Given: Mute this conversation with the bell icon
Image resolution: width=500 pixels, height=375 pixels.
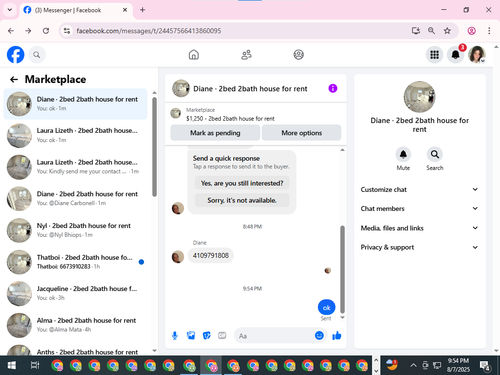Looking at the screenshot, I should point(403,154).
